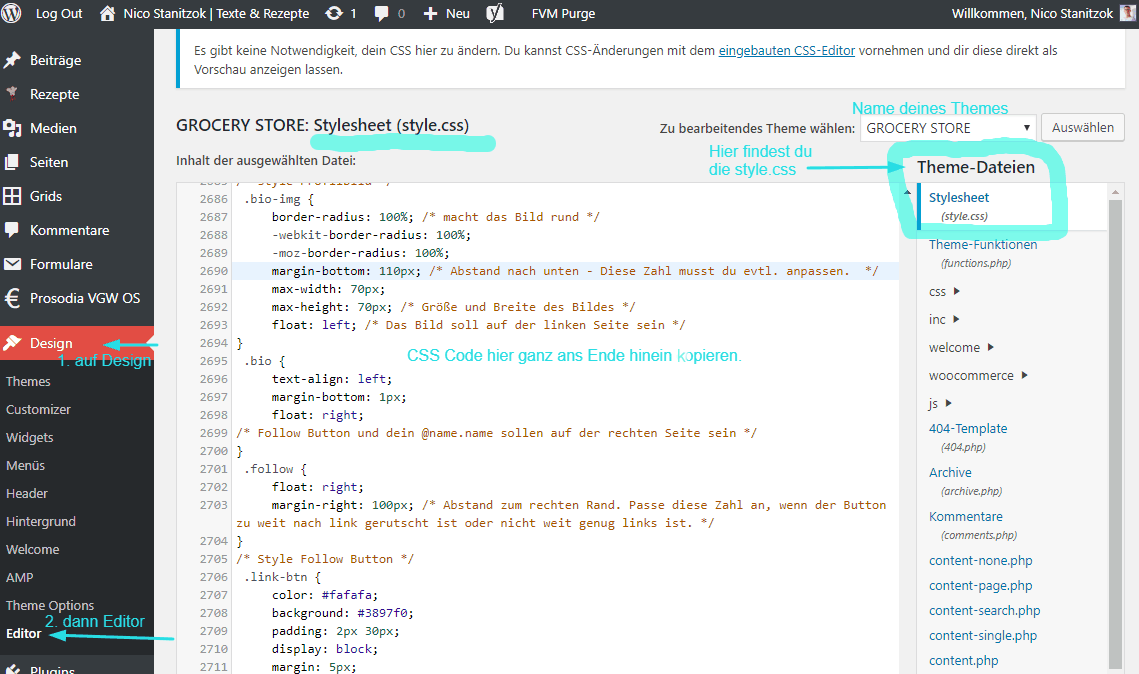Open site home icon in admin bar
The image size is (1139, 674).
pyautogui.click(x=108, y=14)
